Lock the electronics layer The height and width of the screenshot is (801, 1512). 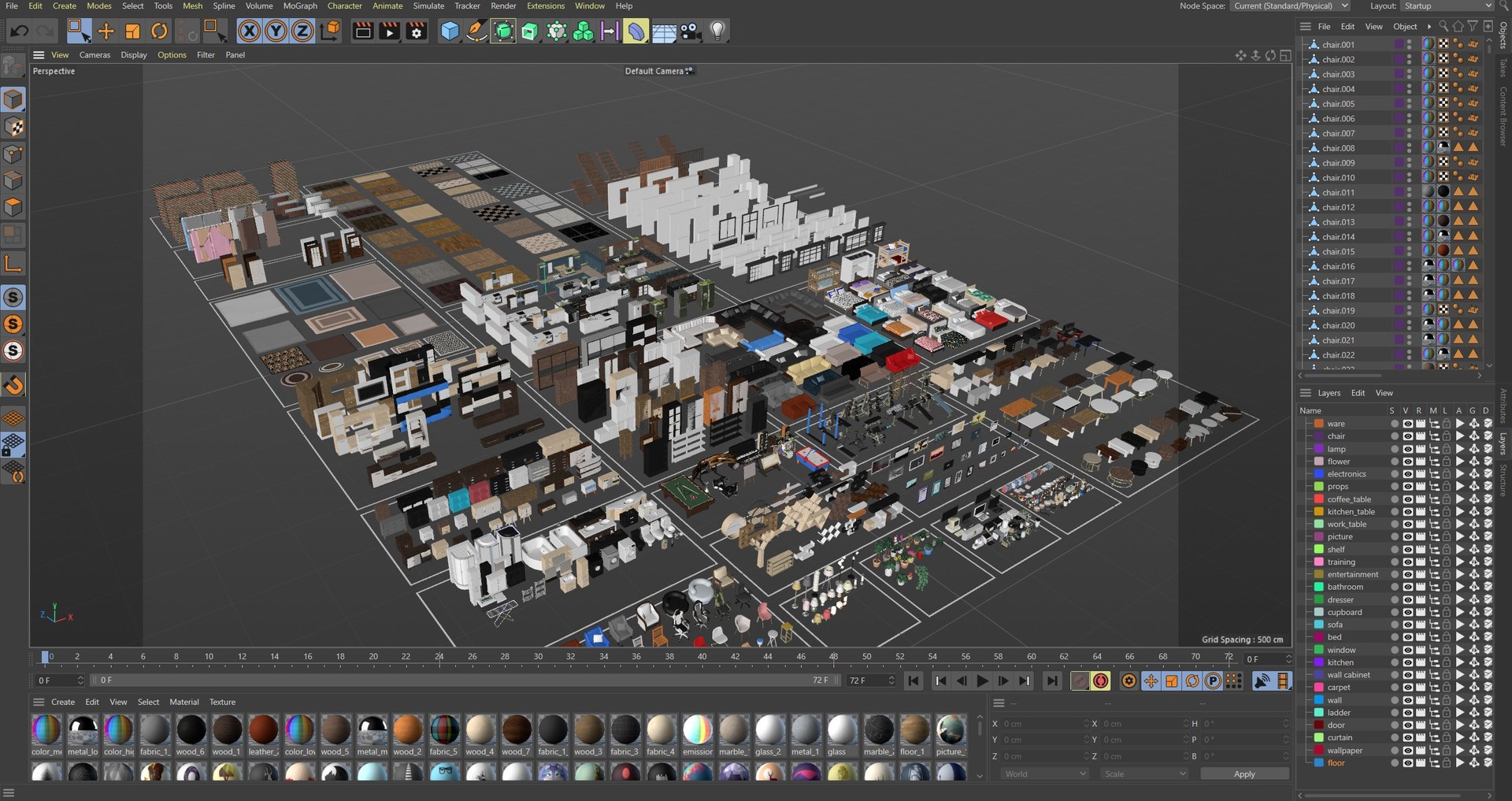click(1447, 474)
